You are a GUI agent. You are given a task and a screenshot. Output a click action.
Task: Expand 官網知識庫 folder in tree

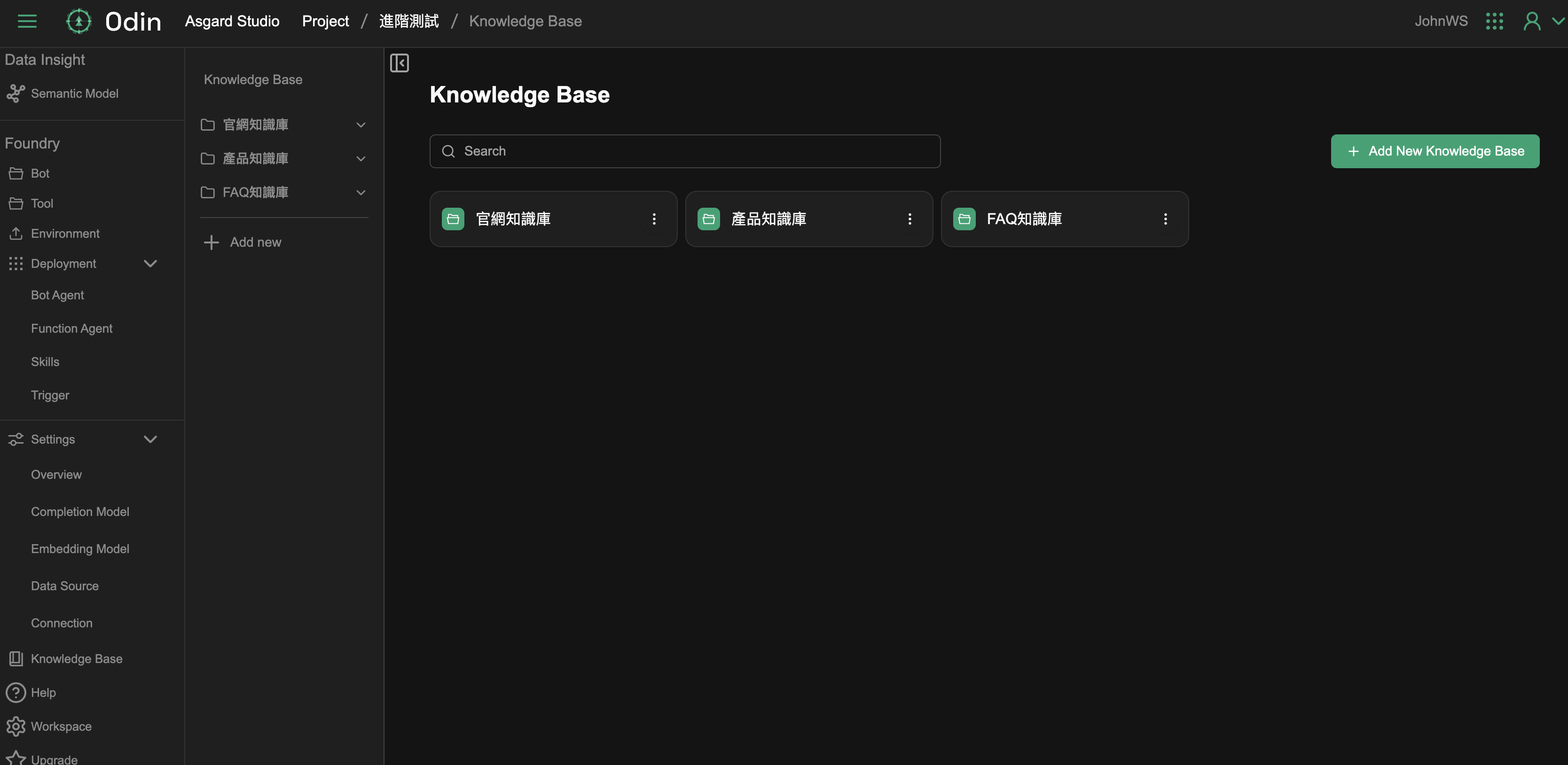(361, 125)
